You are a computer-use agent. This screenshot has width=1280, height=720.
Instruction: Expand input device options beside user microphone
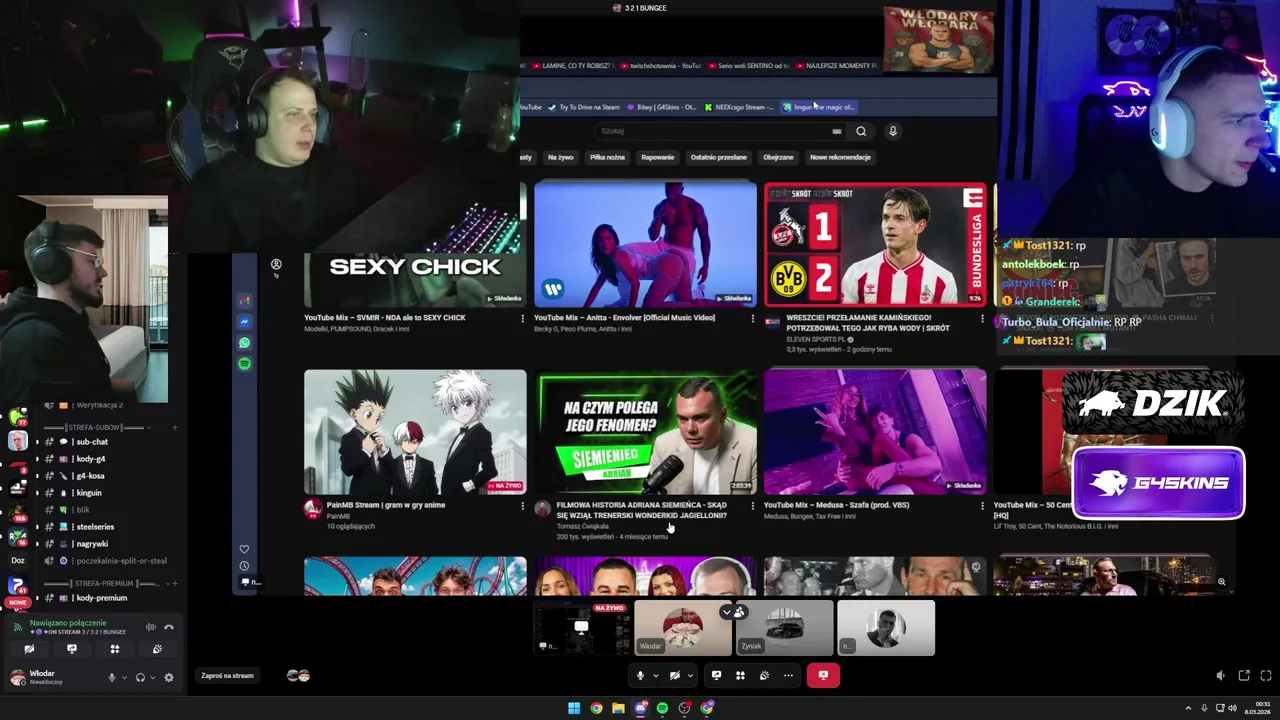point(124,677)
